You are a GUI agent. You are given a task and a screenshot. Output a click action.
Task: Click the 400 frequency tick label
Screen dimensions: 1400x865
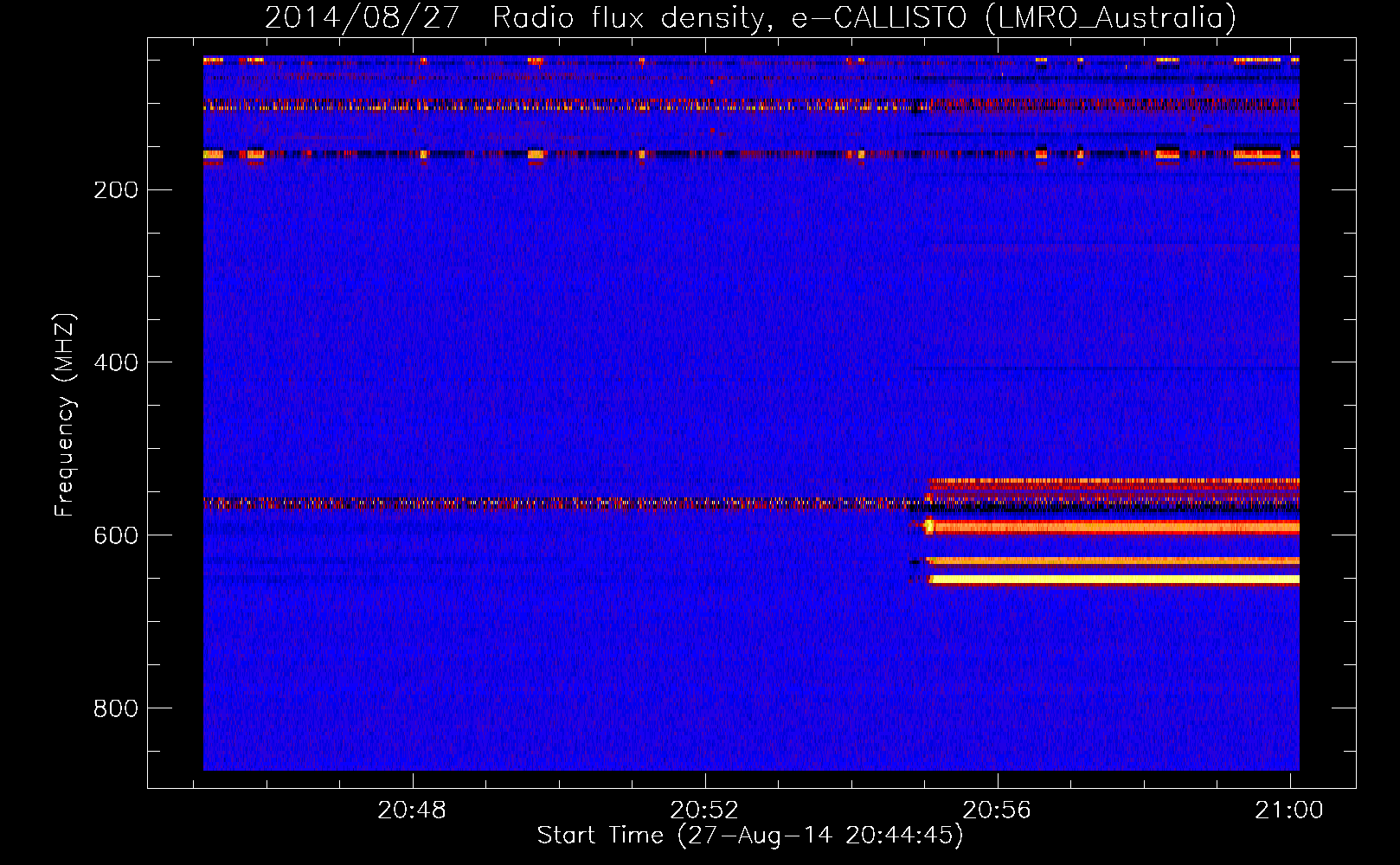tap(116, 362)
